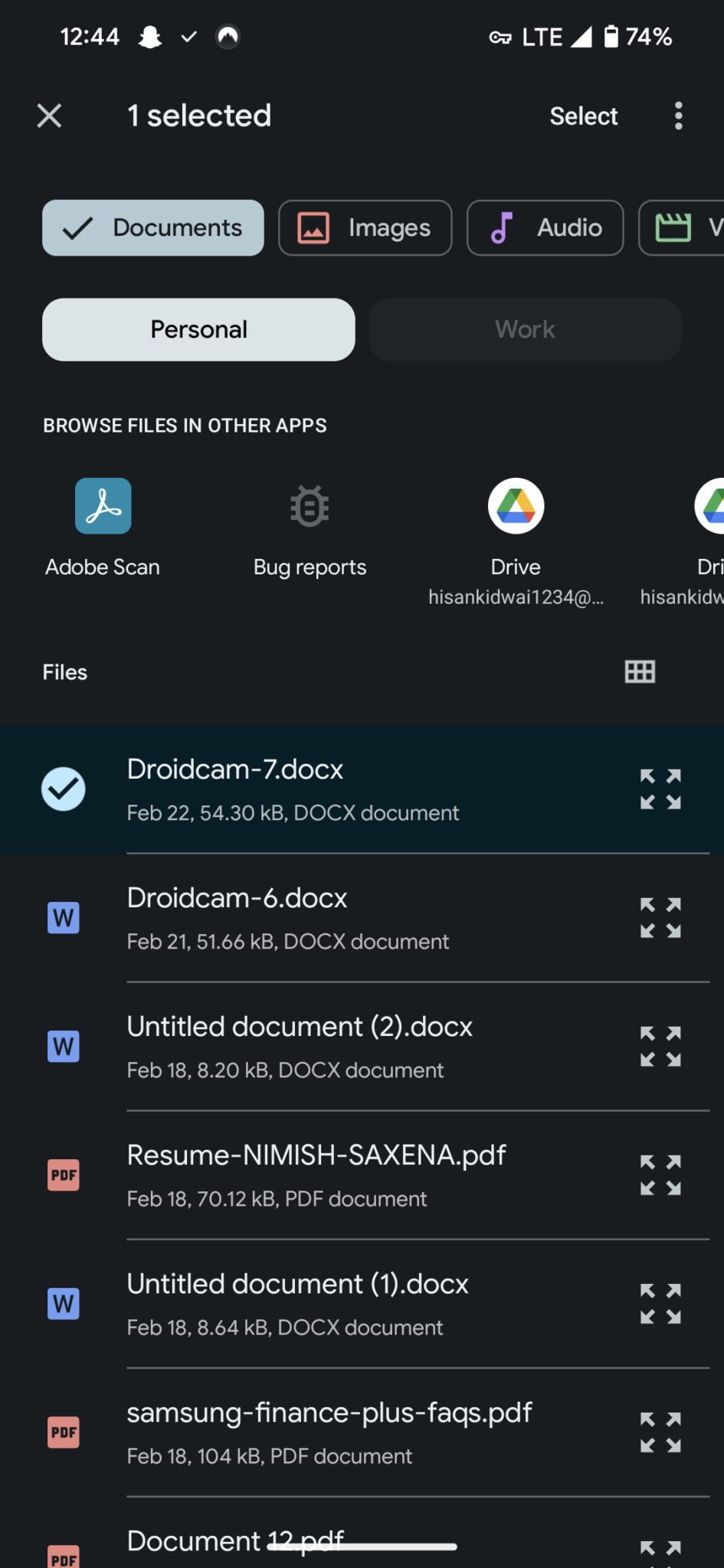The height and width of the screenshot is (1568, 724).
Task: Tap the Select button
Action: click(x=583, y=116)
